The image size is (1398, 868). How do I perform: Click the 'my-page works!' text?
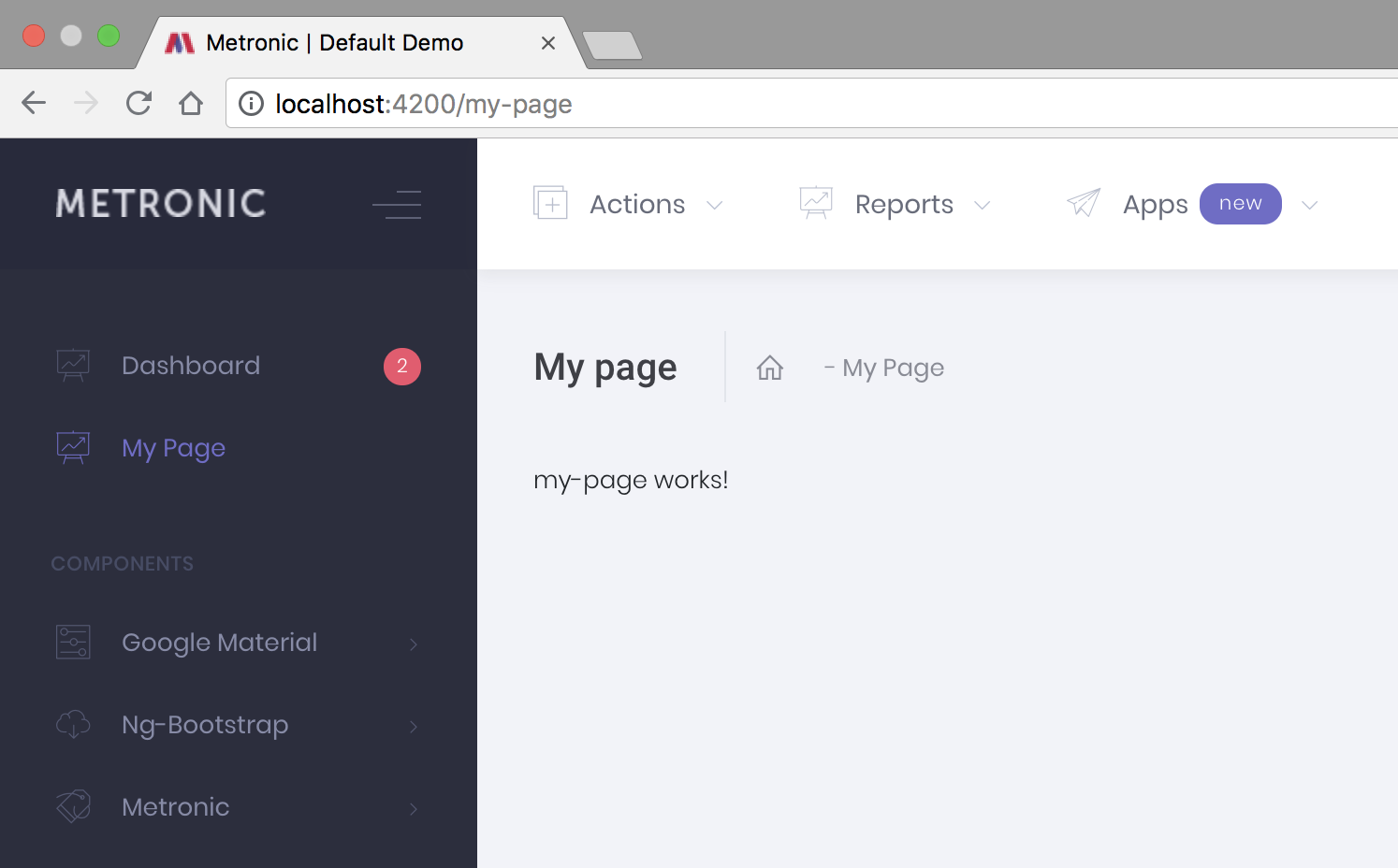click(631, 480)
